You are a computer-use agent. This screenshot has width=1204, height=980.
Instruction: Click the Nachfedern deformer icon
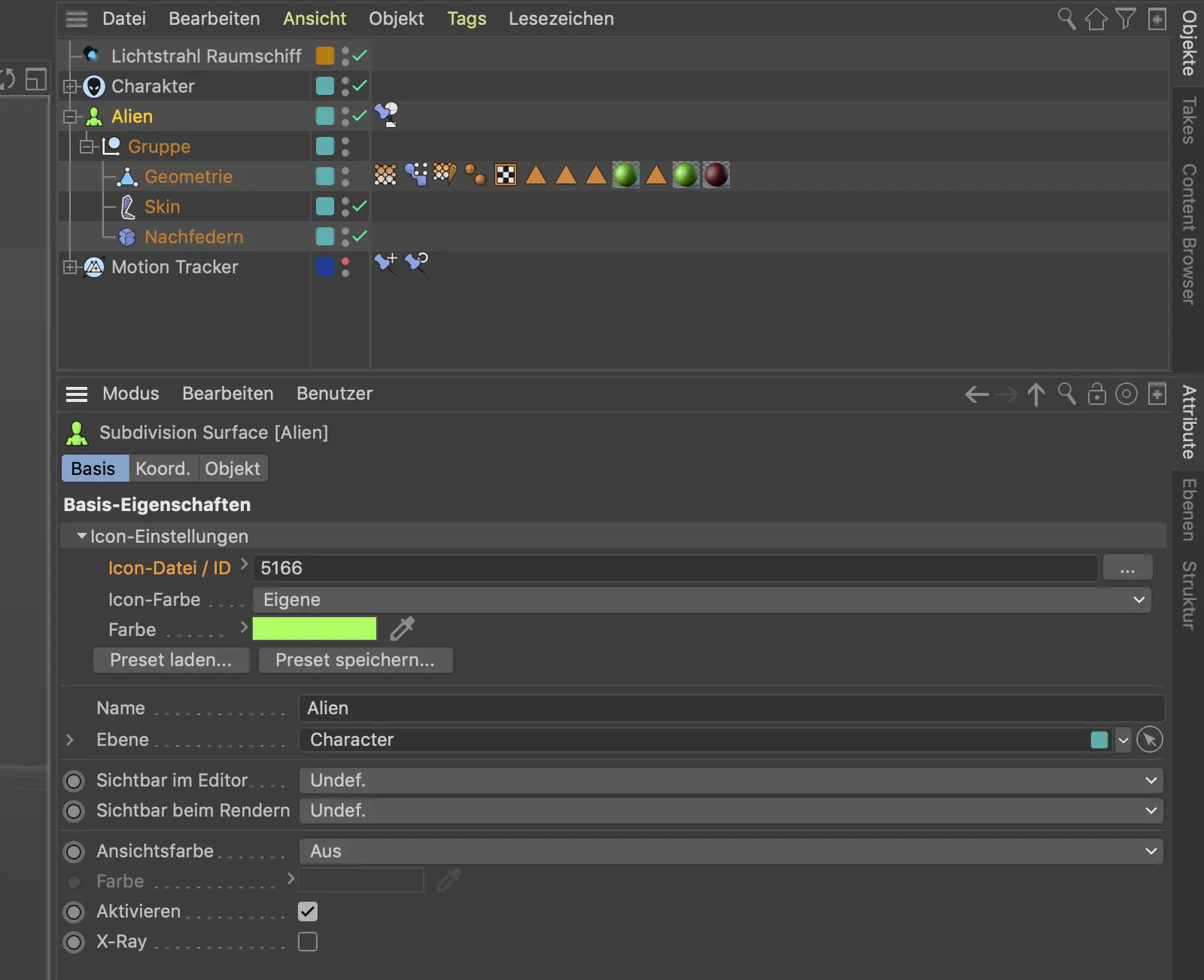127,237
